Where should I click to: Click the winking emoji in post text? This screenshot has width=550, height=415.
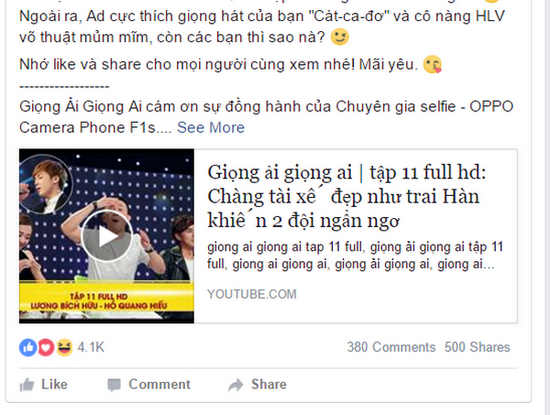pos(340,36)
